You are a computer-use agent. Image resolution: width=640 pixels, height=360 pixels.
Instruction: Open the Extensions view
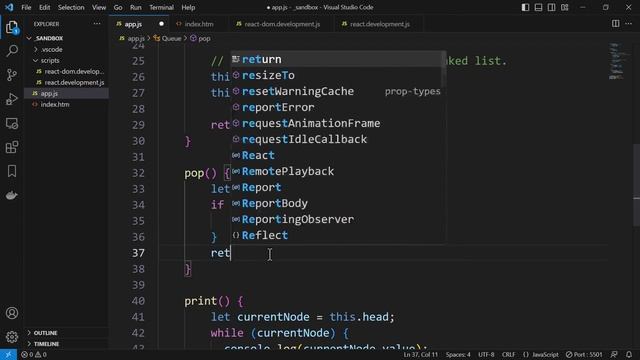[x=12, y=147]
